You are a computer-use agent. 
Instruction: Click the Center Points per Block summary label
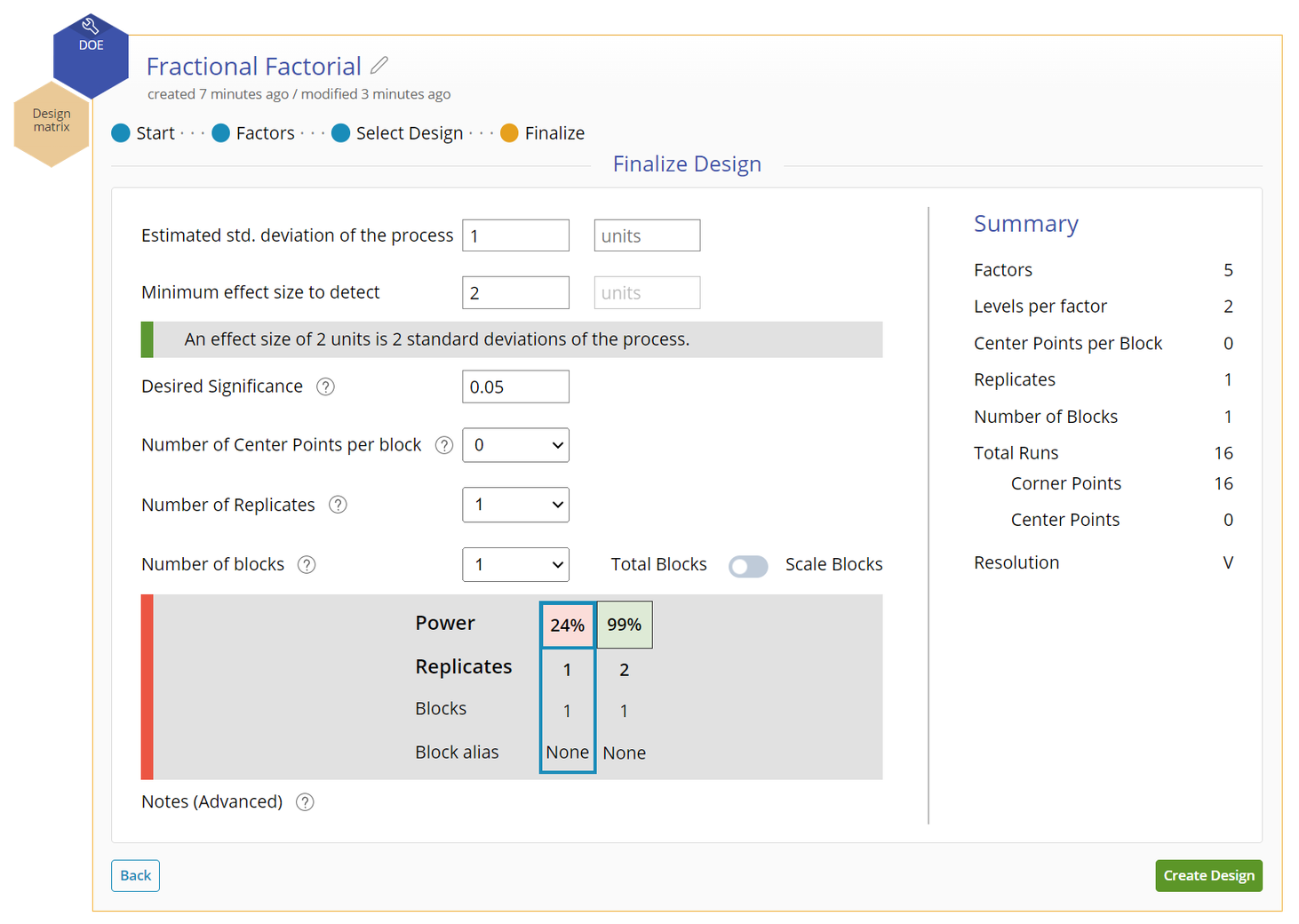(x=1067, y=343)
